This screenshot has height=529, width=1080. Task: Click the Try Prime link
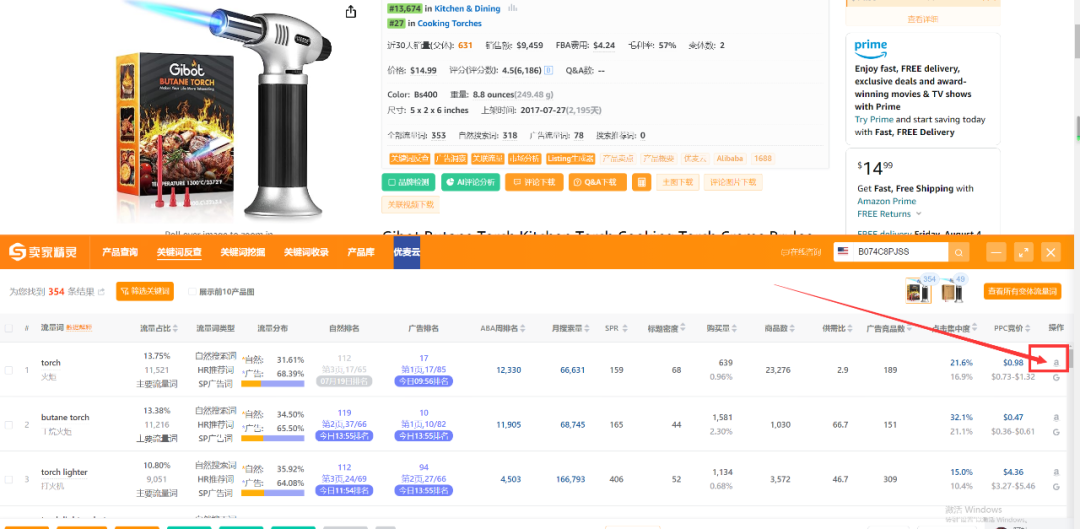pos(874,119)
